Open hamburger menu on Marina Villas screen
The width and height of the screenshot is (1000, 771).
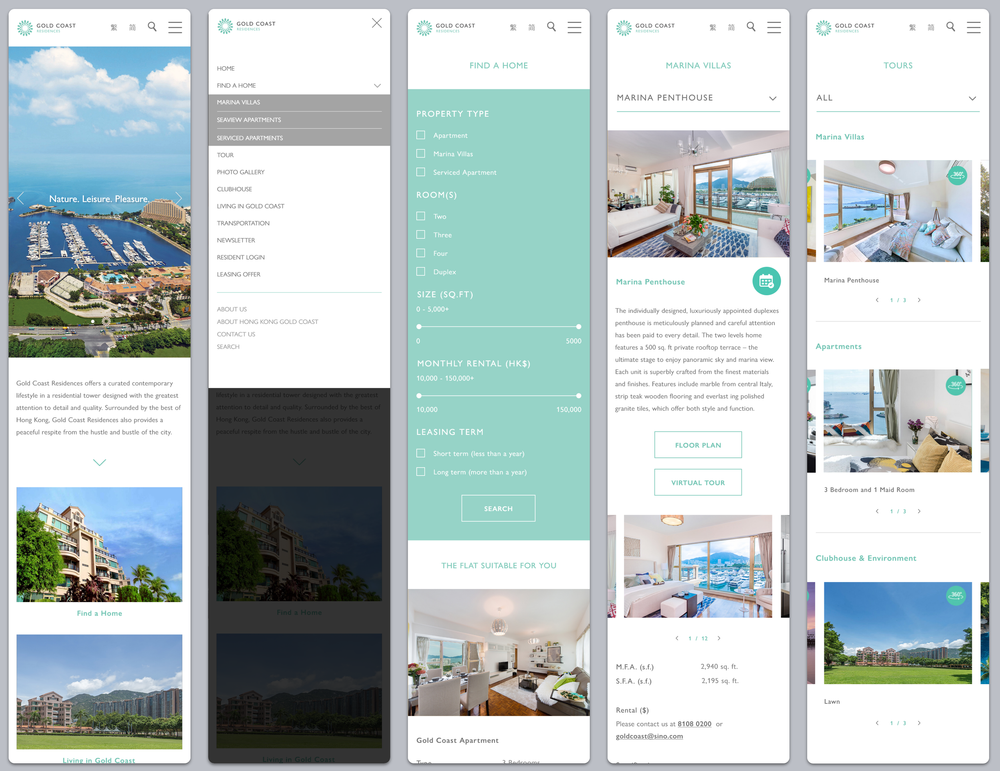coord(774,27)
